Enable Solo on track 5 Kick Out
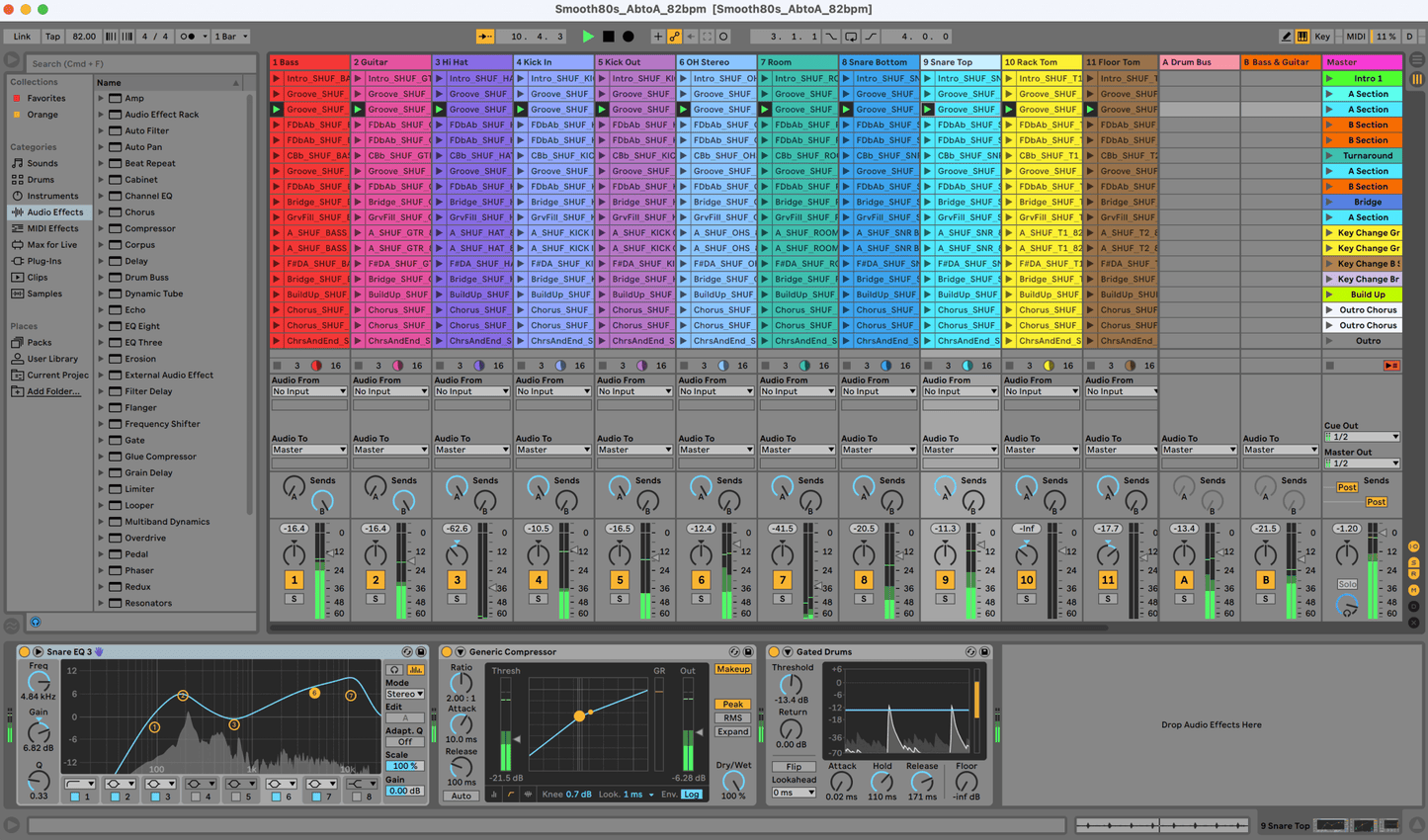The height and width of the screenshot is (840, 1428). click(620, 599)
